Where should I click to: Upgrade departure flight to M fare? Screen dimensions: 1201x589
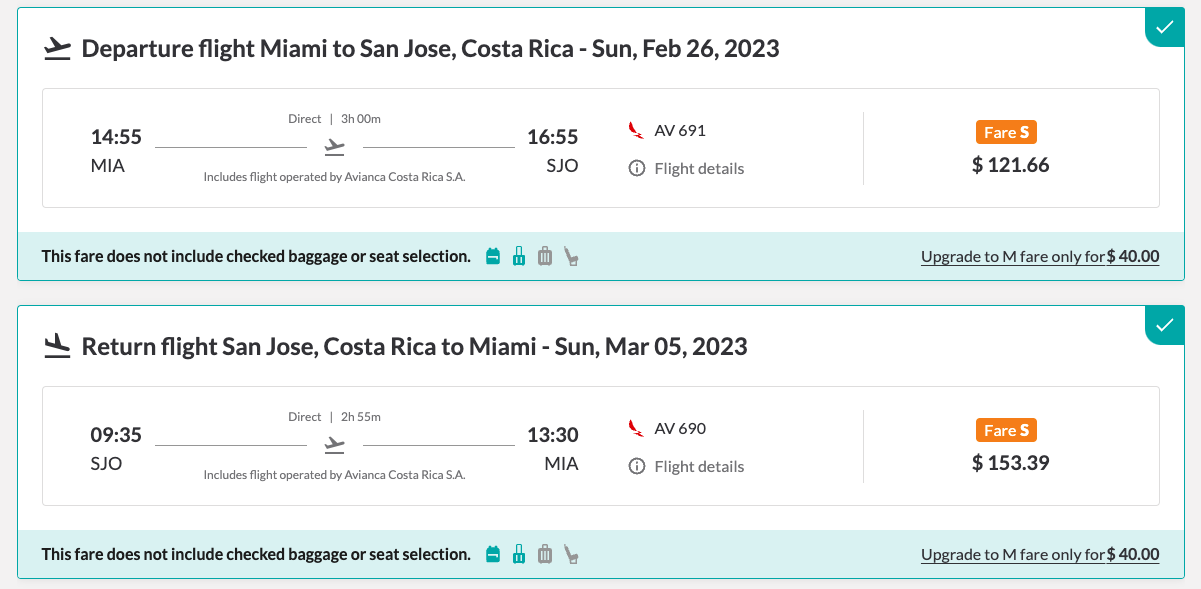pos(1040,257)
